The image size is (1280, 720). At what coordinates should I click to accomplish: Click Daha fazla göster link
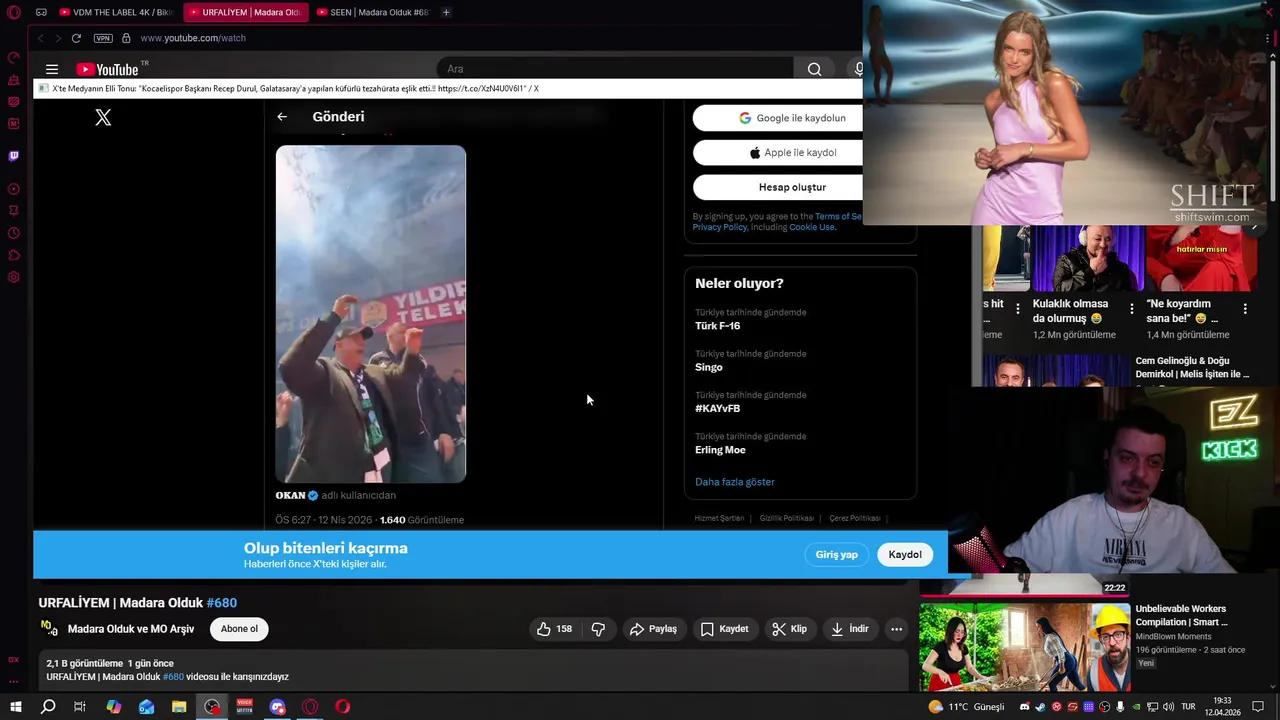(735, 482)
